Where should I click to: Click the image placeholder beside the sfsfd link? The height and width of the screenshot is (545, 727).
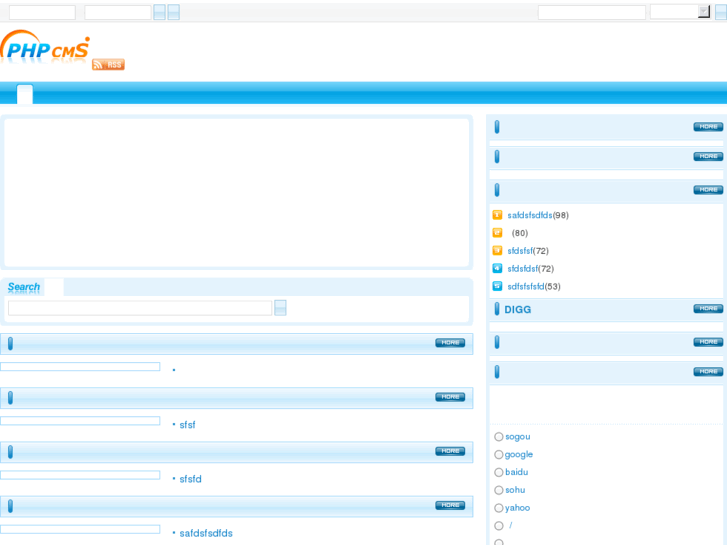click(x=80, y=475)
